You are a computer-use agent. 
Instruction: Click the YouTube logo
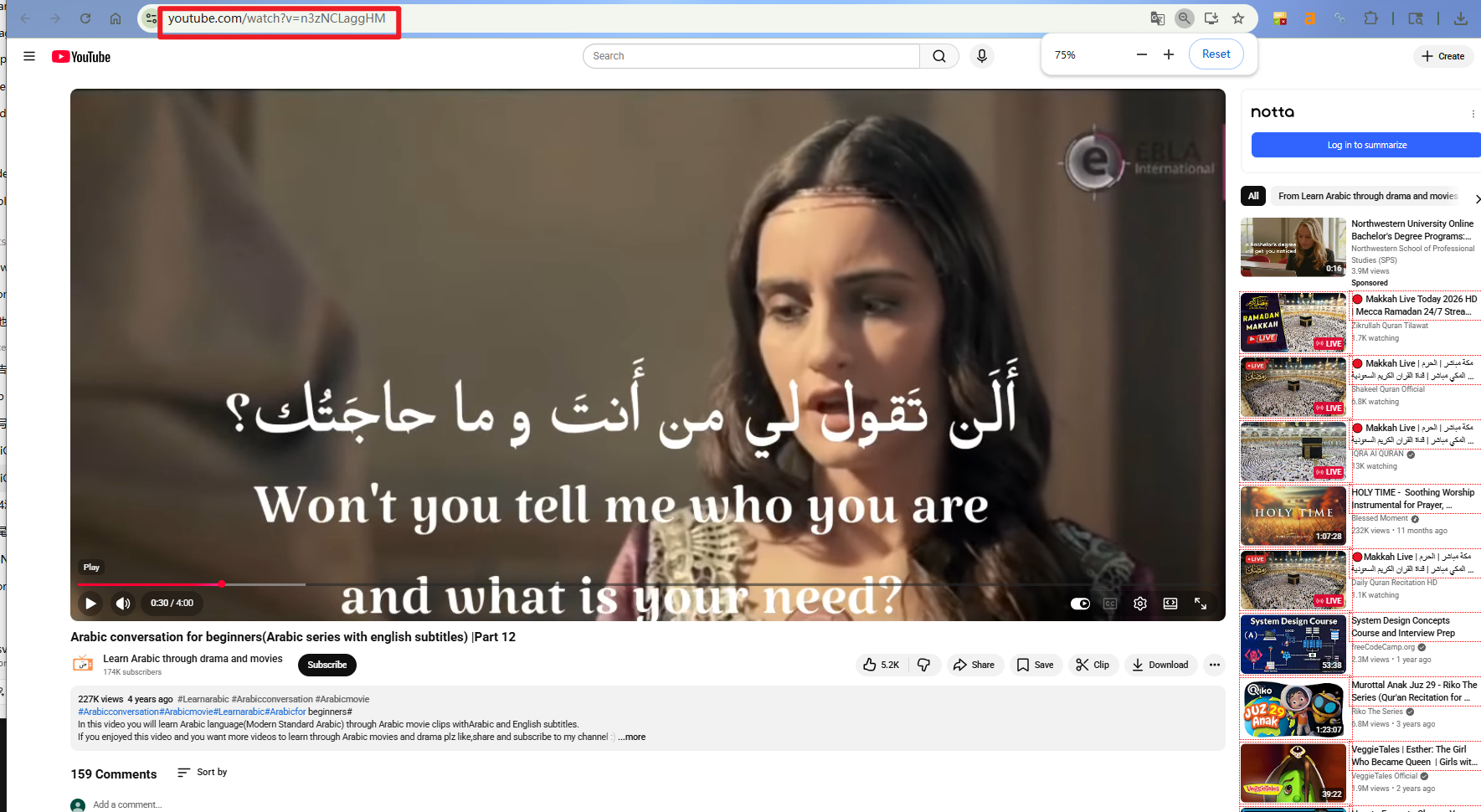(80, 56)
